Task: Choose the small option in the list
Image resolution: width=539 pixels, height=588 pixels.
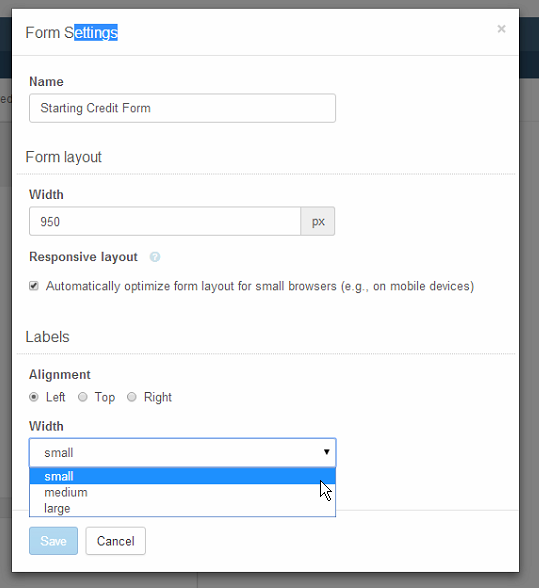Action: click(x=182, y=476)
